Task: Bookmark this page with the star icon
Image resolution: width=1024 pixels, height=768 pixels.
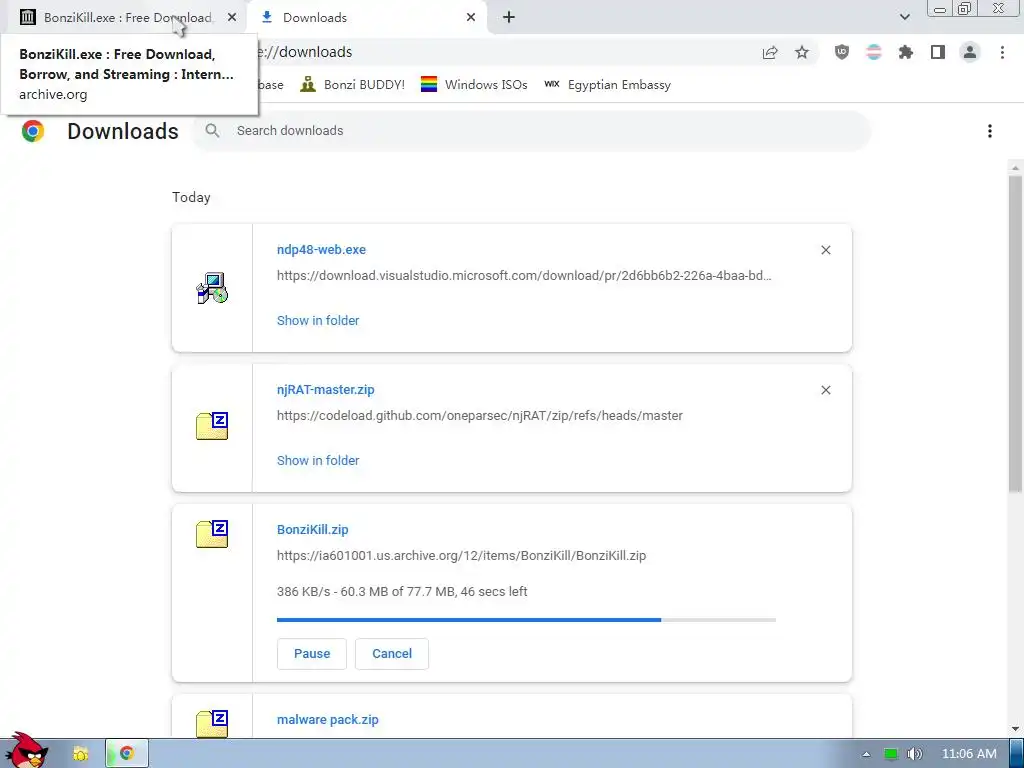Action: pos(802,52)
